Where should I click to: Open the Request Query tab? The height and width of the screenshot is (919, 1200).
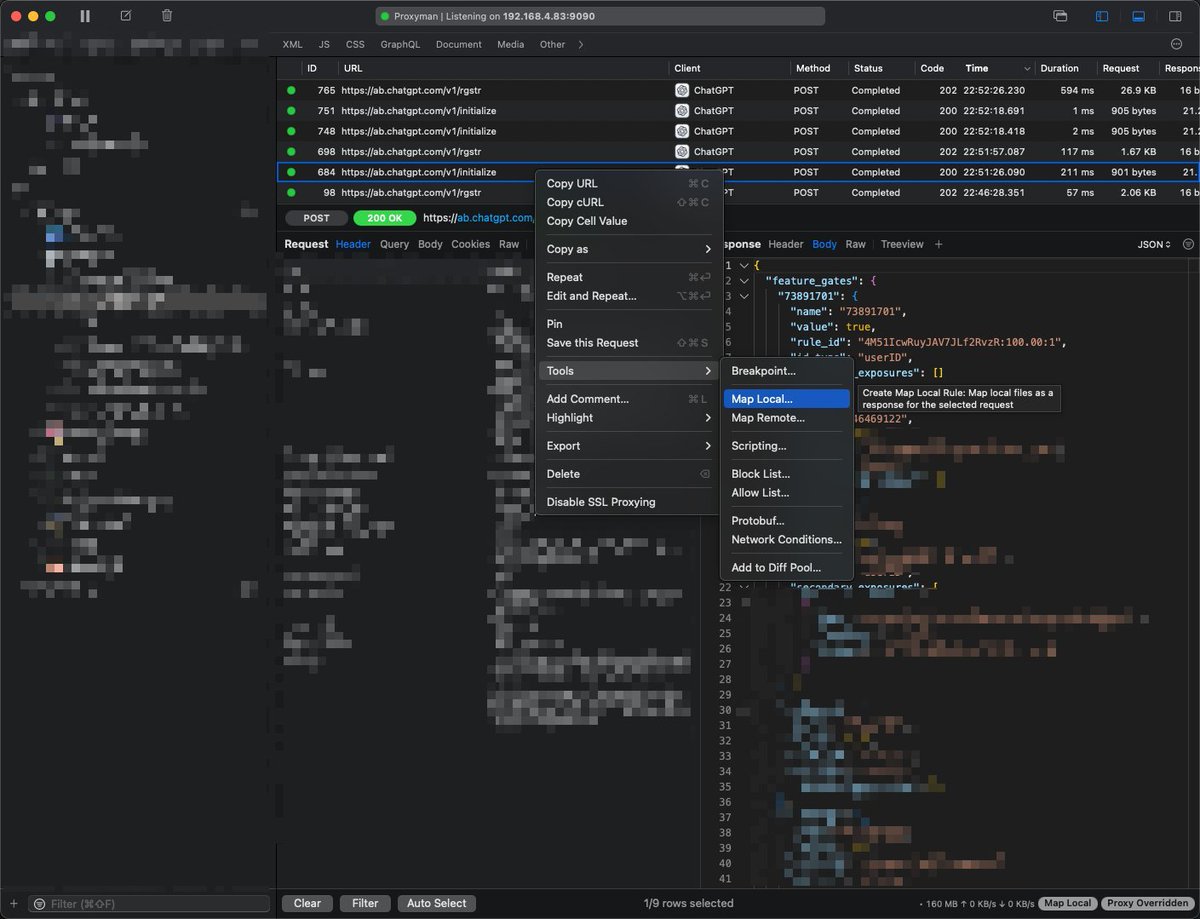394,244
